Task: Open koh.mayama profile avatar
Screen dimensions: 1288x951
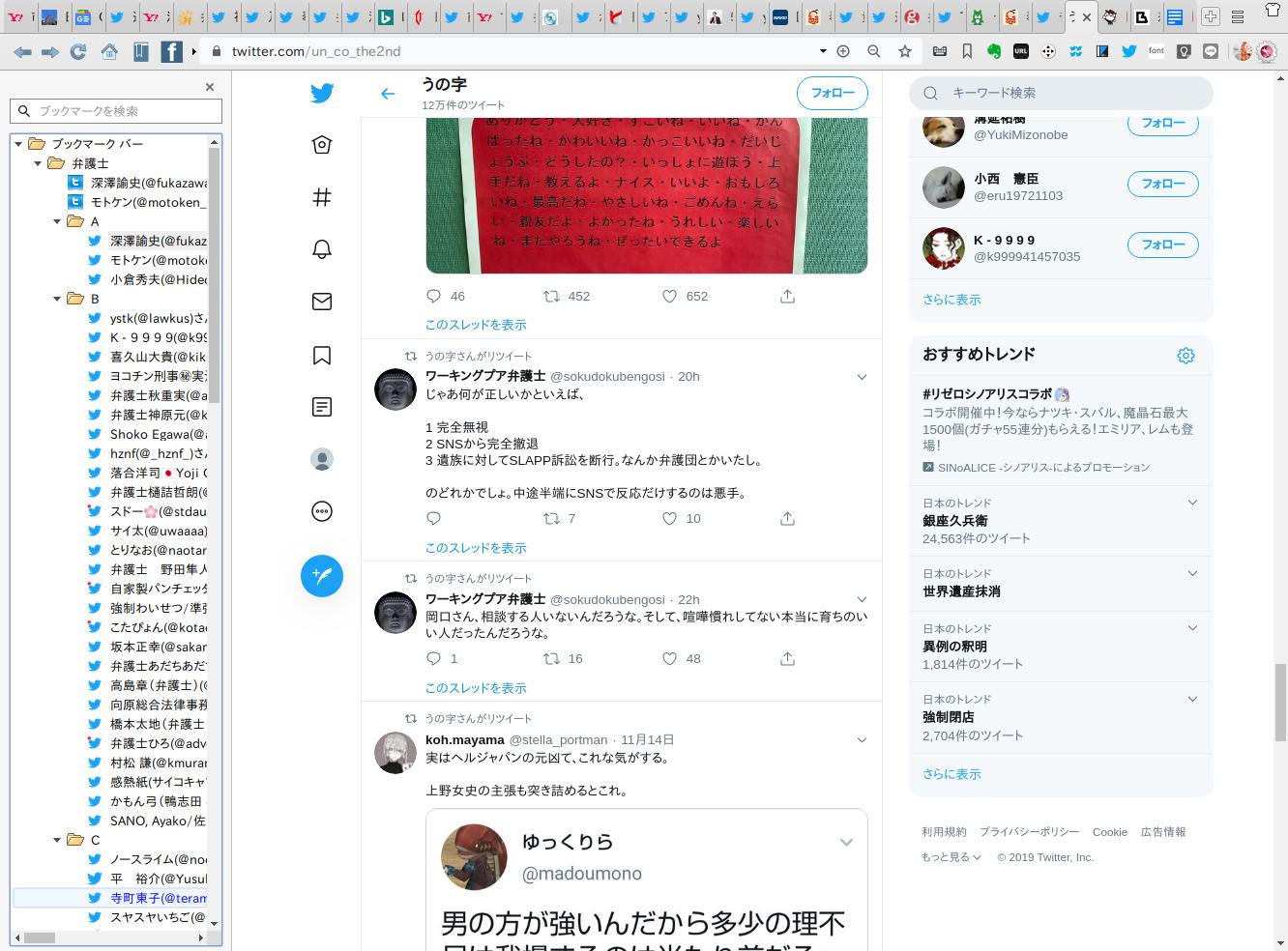Action: pyautogui.click(x=395, y=753)
